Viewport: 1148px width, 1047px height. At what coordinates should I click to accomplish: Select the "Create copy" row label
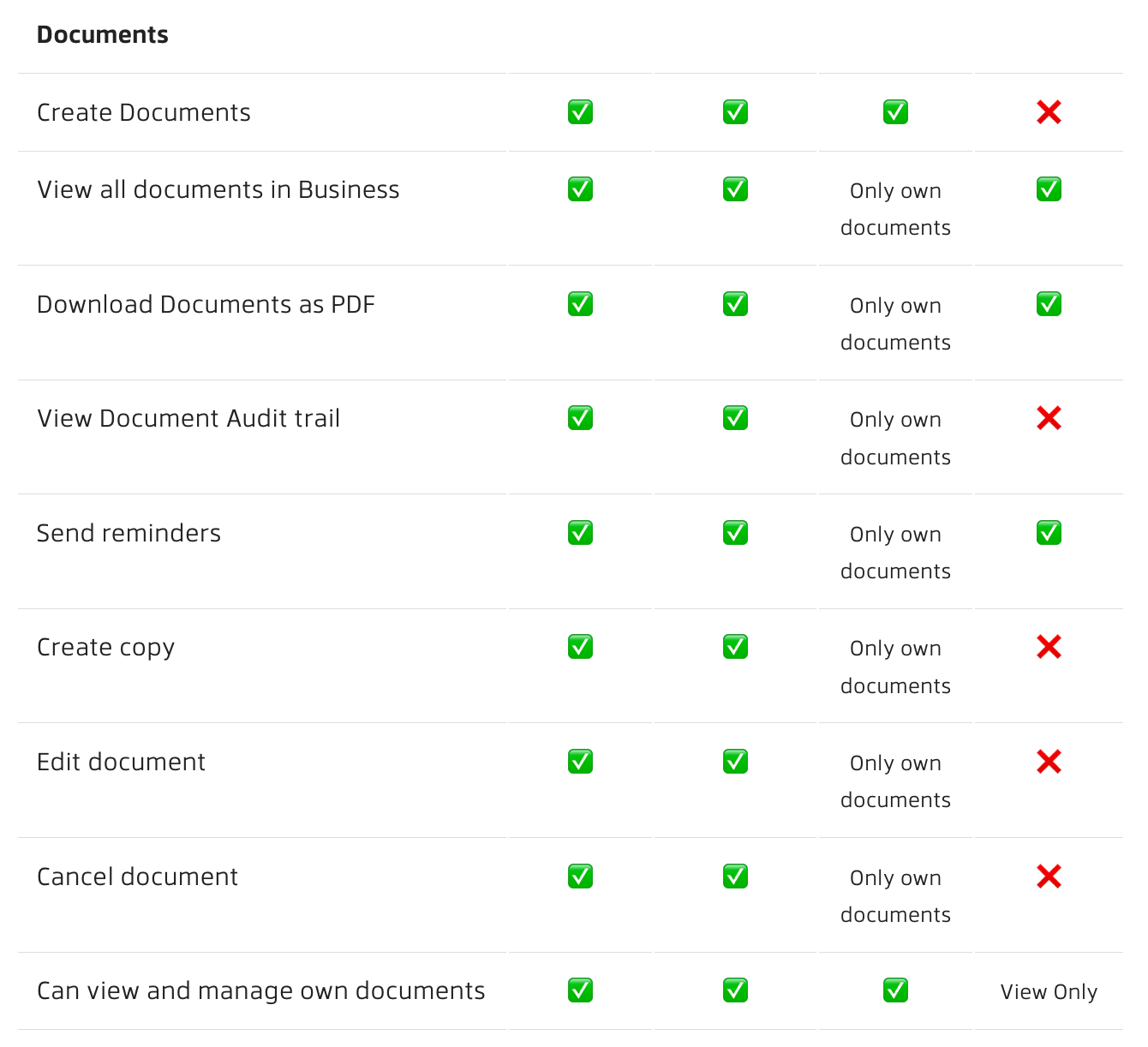click(x=106, y=648)
